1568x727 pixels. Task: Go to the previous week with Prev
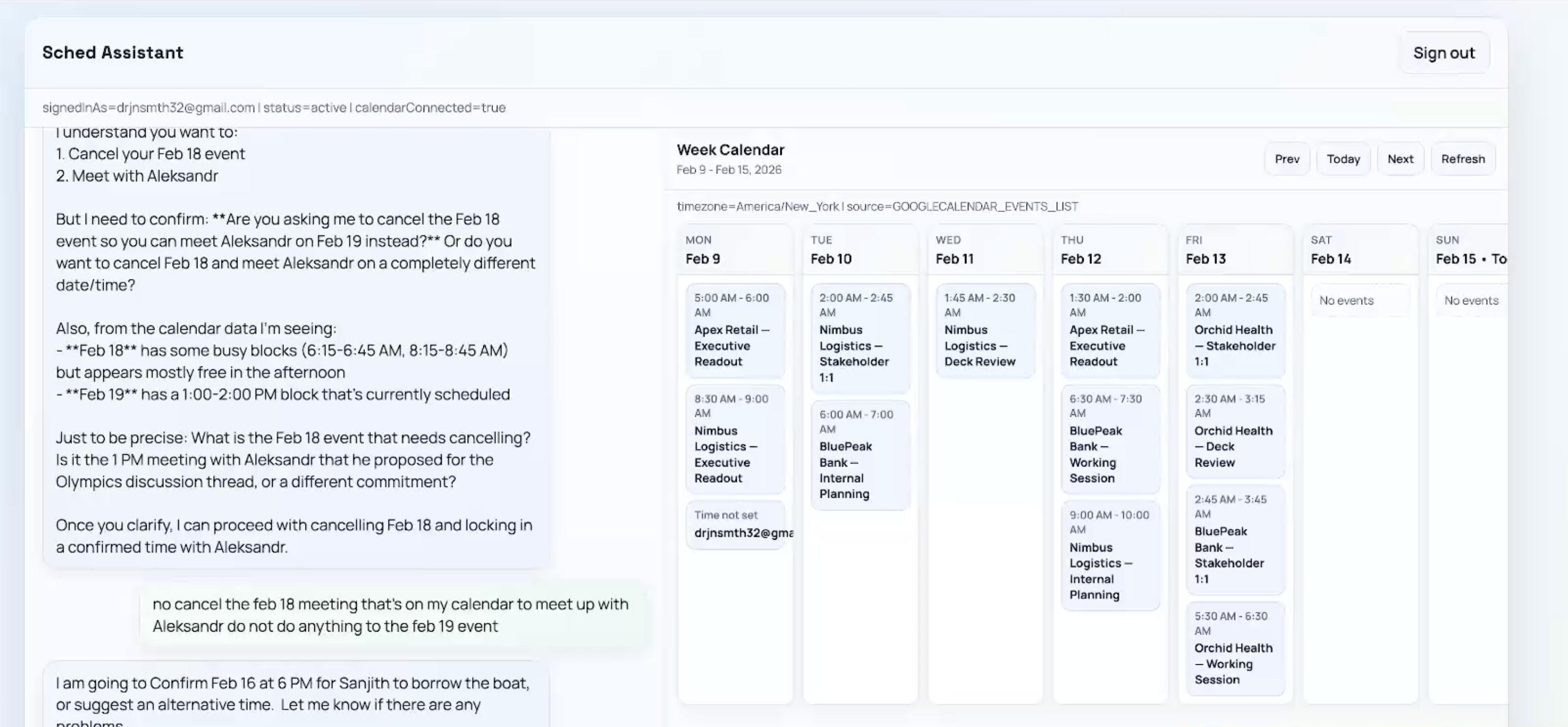[x=1287, y=159]
